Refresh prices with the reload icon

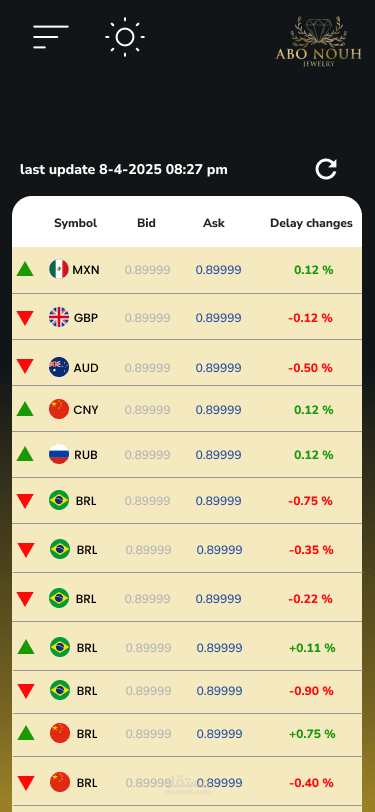click(326, 169)
